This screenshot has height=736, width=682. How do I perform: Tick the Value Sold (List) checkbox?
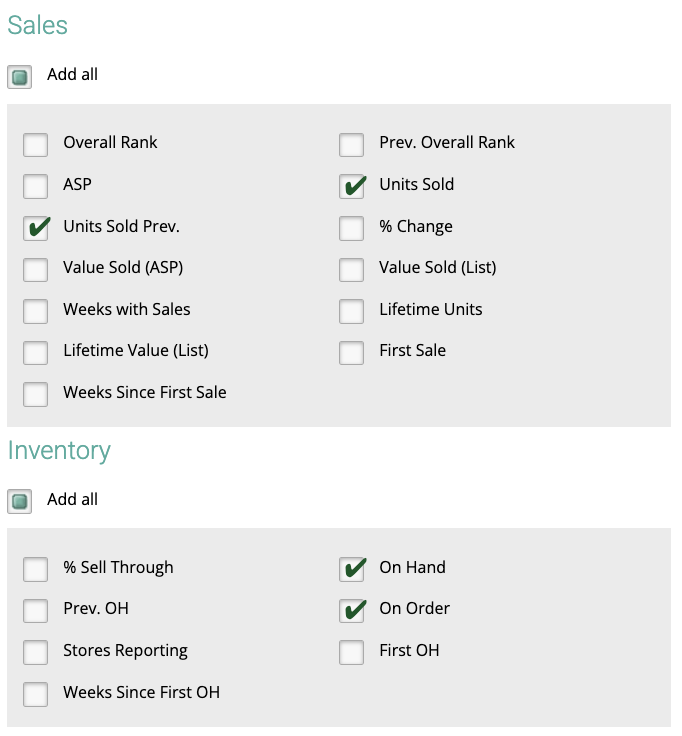(x=351, y=269)
